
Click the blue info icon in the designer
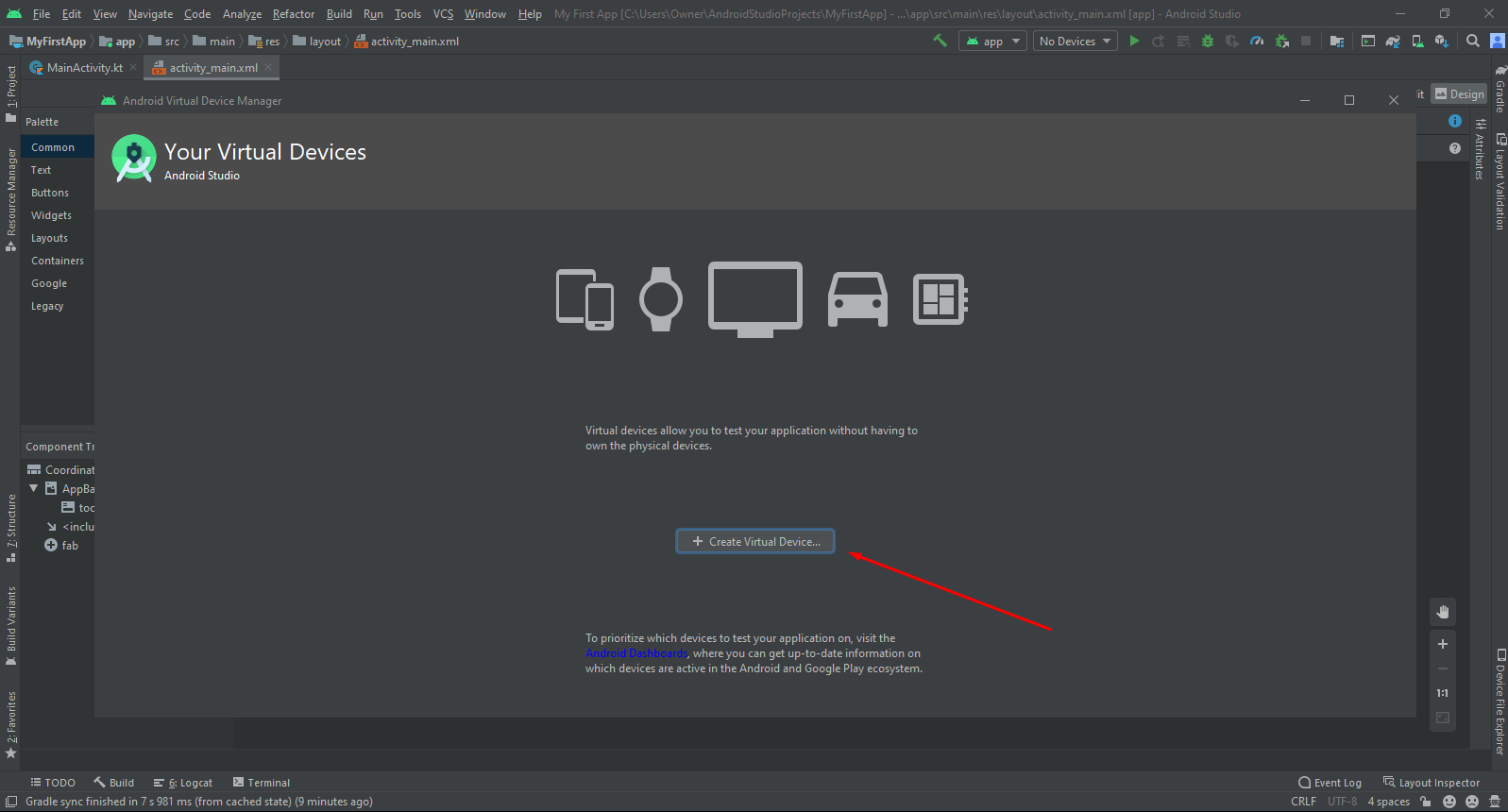(1455, 121)
